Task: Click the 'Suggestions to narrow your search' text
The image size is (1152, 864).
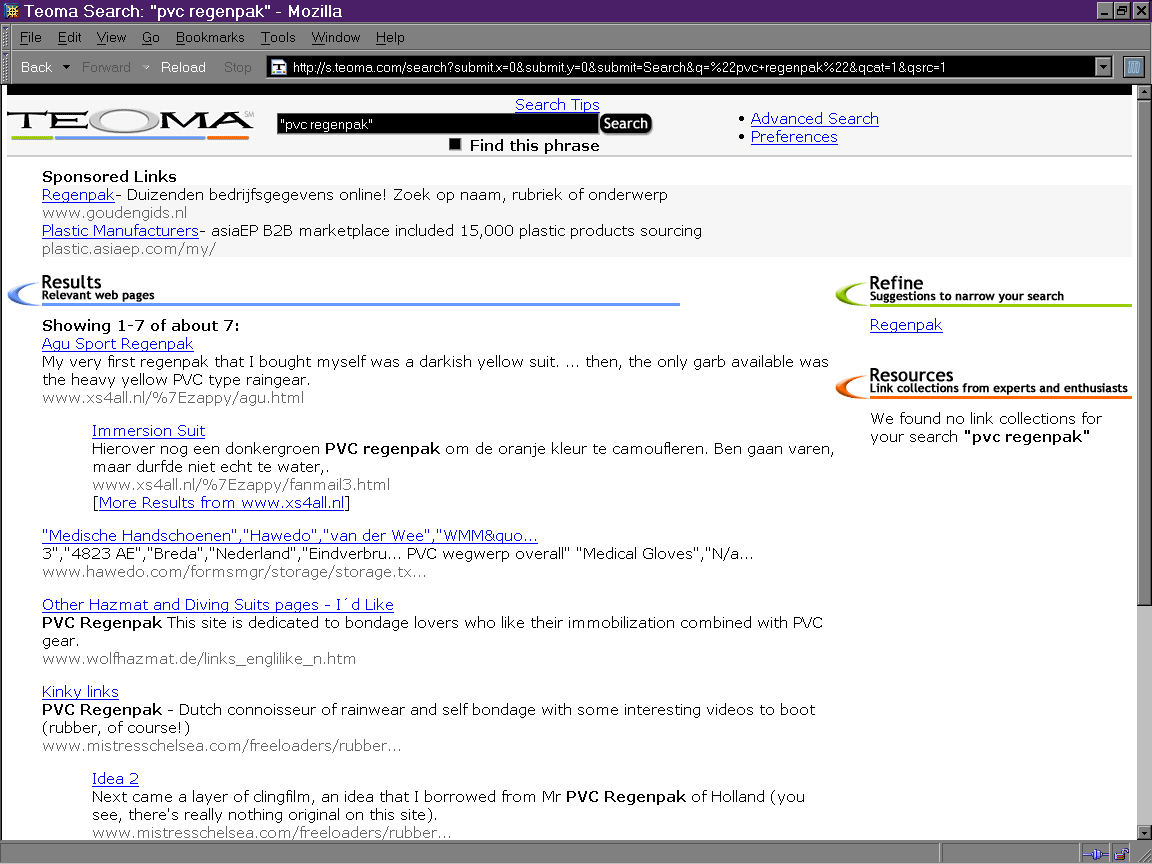Action: point(967,296)
